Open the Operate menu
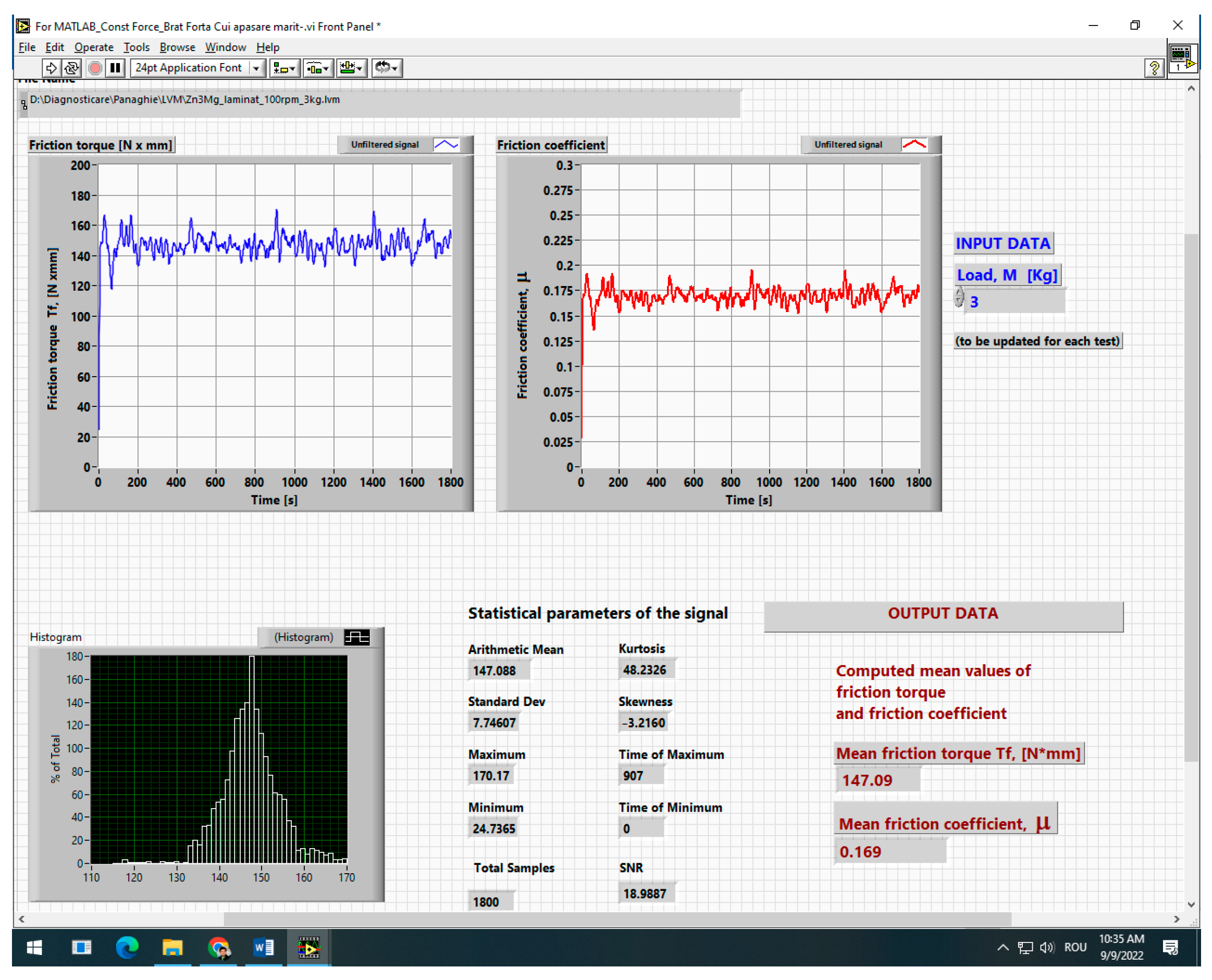Image resolution: width=1212 pixels, height=980 pixels. tap(94, 47)
